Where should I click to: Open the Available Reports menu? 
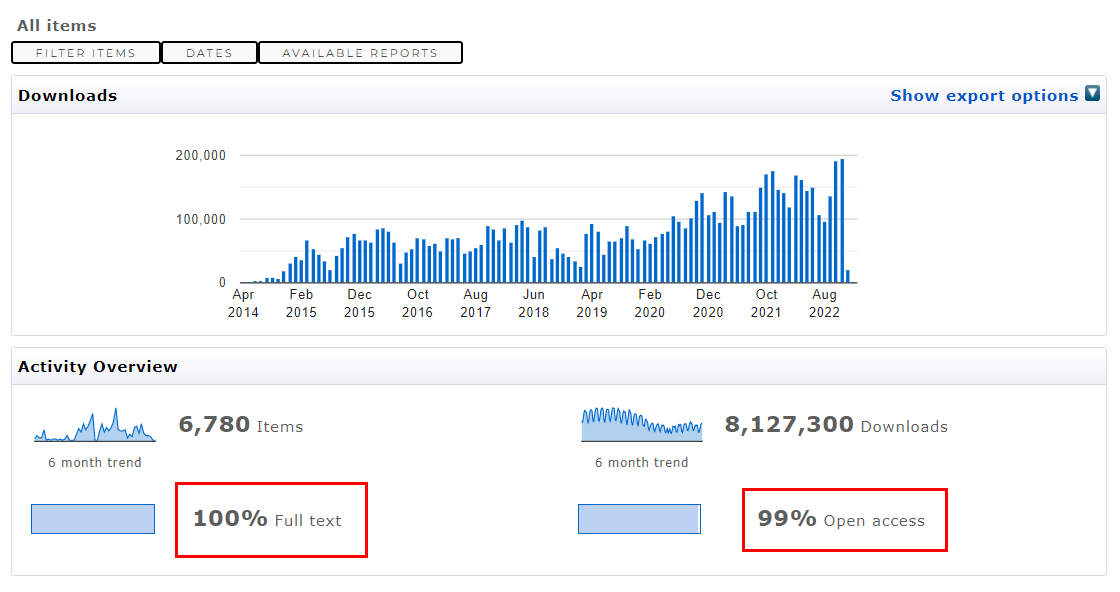coord(360,53)
